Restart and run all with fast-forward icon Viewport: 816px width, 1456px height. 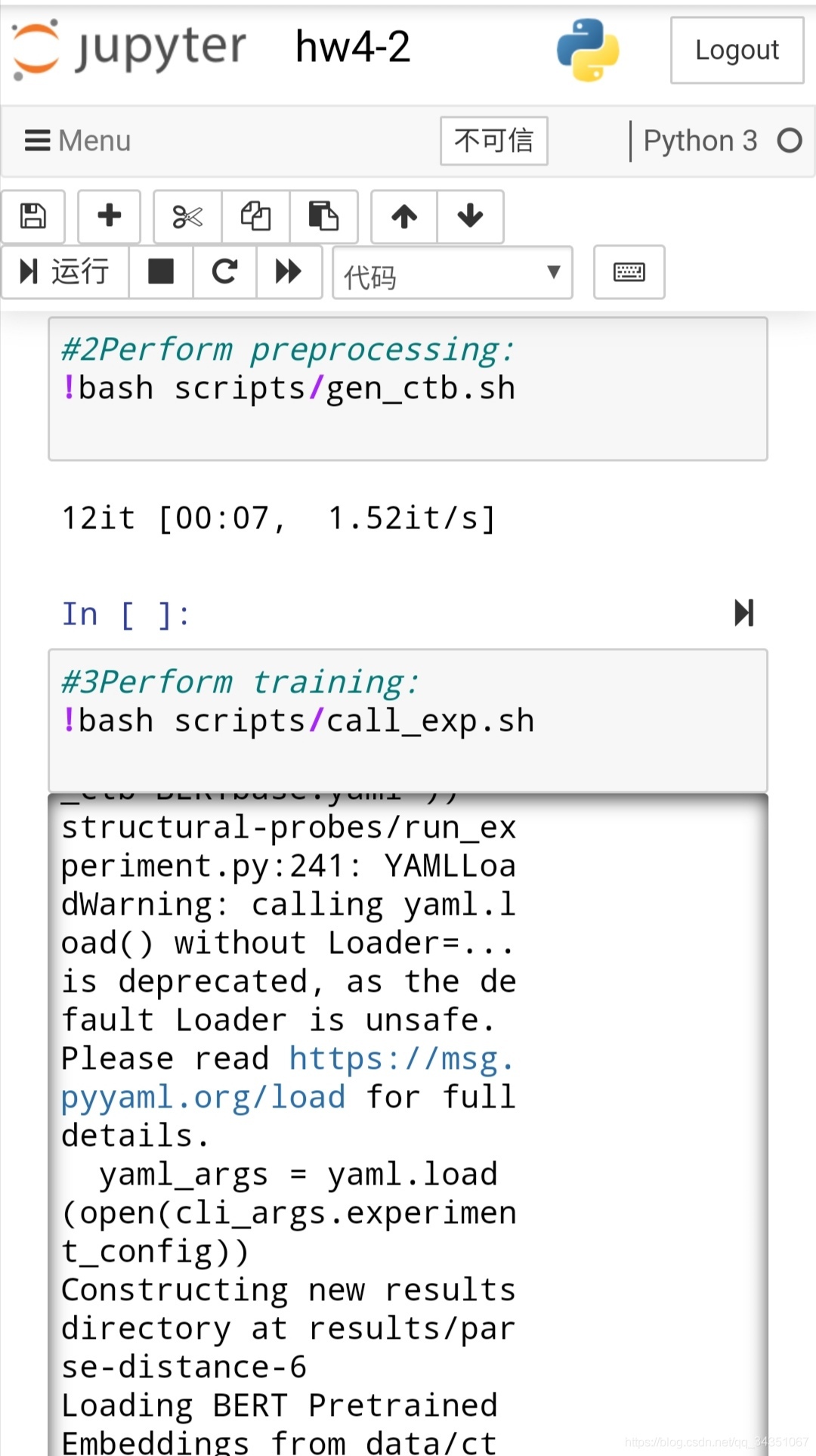[289, 271]
